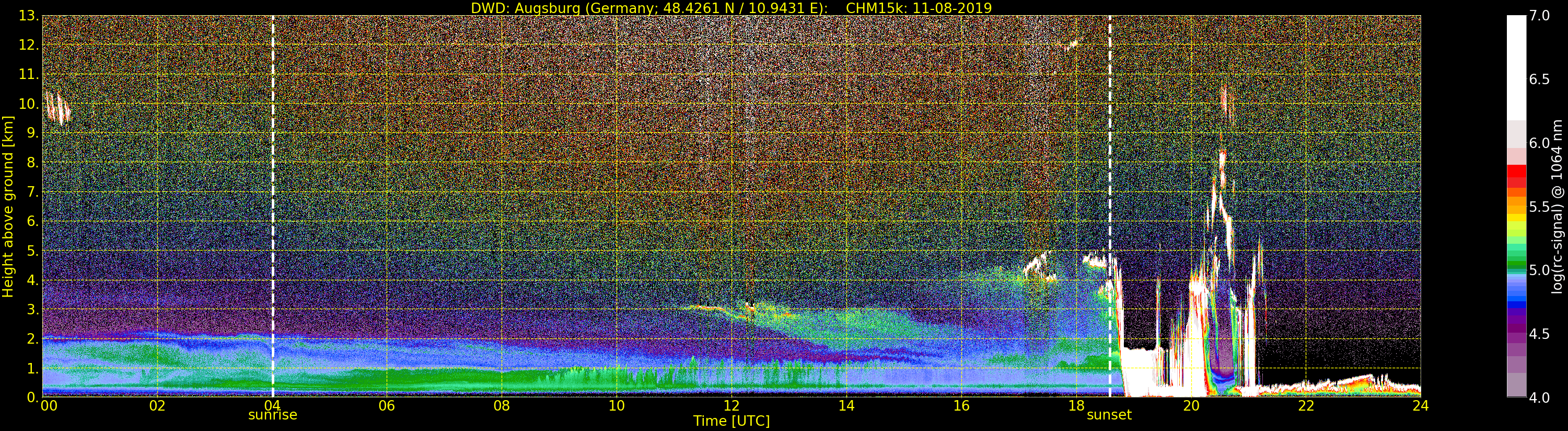Click the height tick label '5.'
Viewport: 1568px width, 431px height.
coord(32,251)
